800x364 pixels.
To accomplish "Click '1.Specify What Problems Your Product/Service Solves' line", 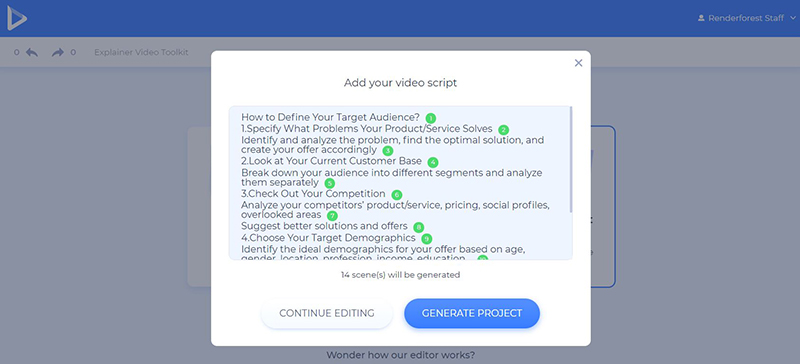I will 367,129.
